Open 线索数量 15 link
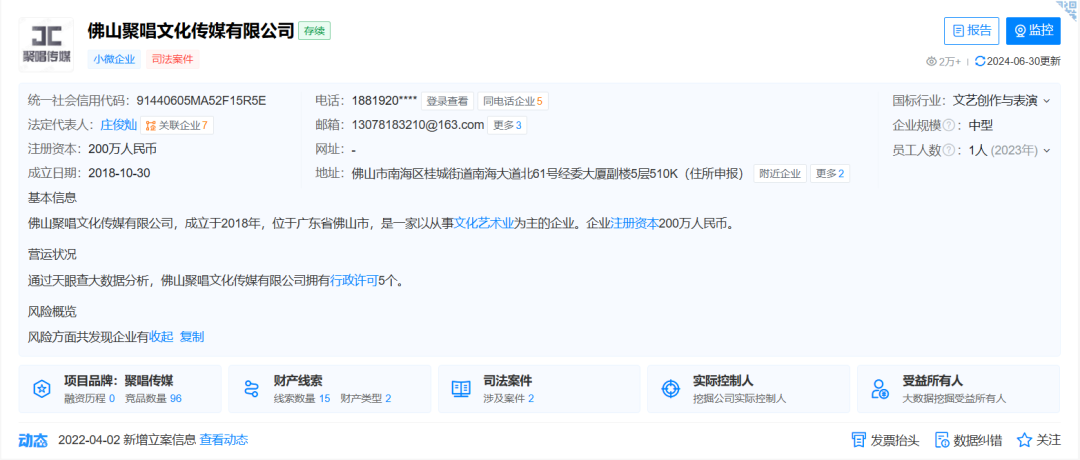 click(302, 398)
